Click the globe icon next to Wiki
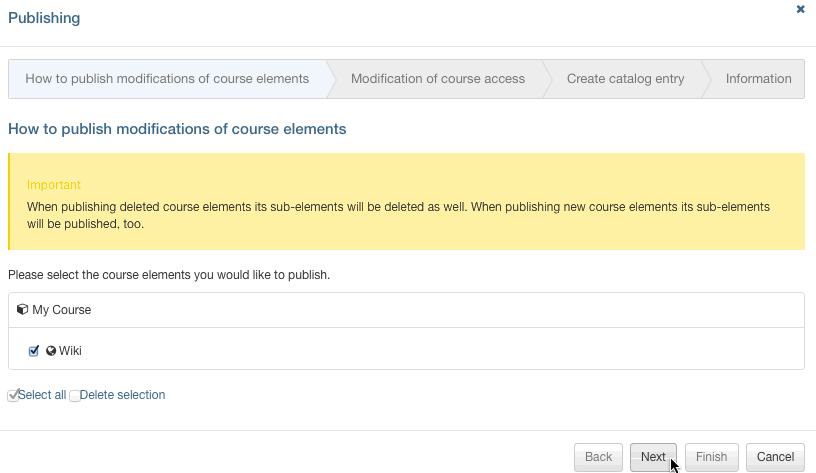Screen dimensions: 816x473 51,350
